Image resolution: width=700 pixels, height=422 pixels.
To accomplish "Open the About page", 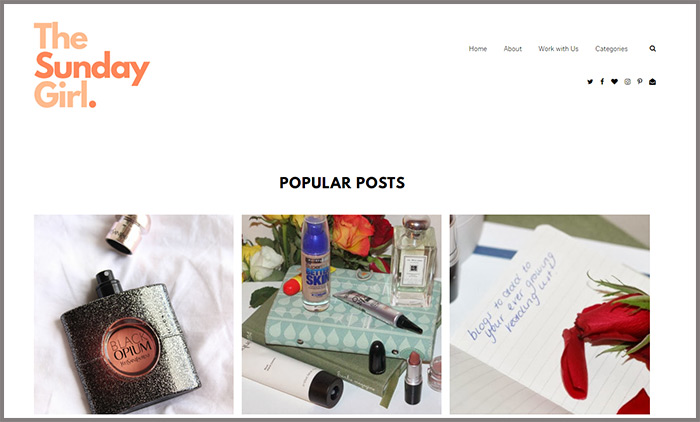I will pyautogui.click(x=512, y=49).
